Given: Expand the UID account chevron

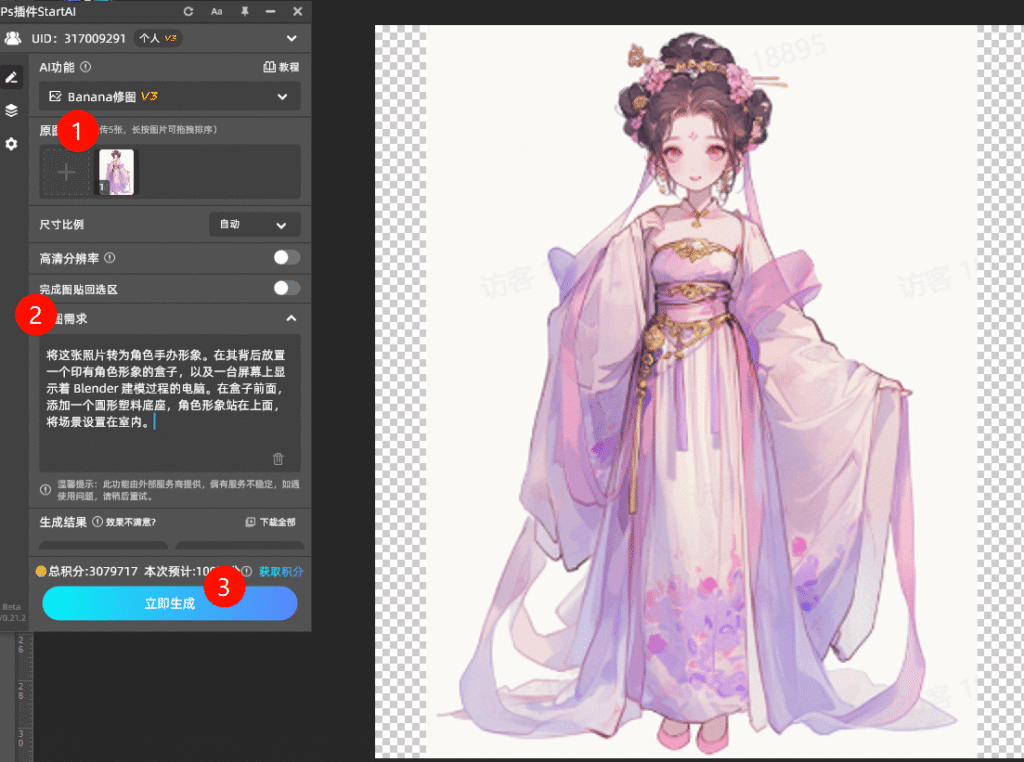Looking at the screenshot, I should tap(292, 38).
